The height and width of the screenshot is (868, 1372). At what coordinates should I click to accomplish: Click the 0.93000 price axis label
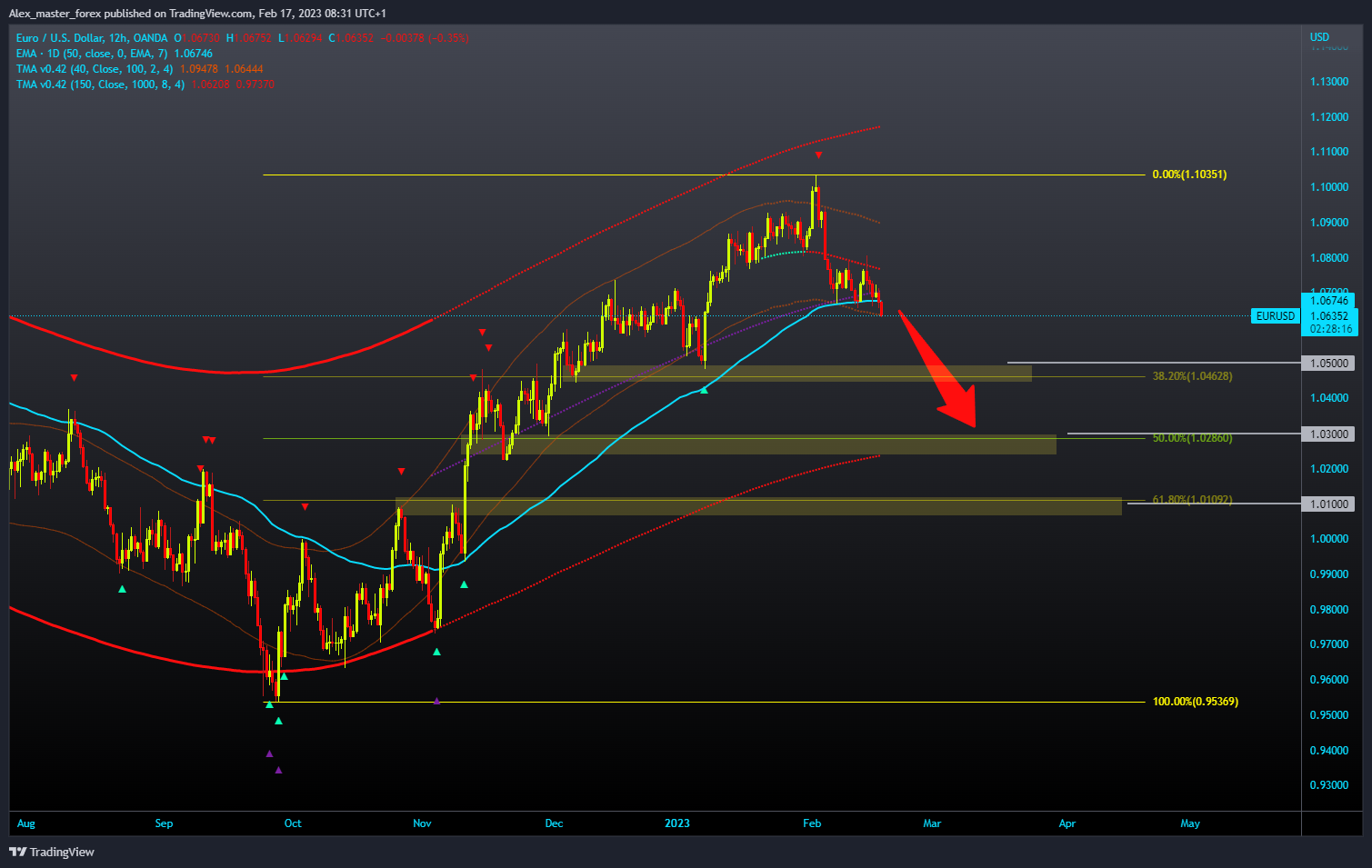tap(1328, 785)
